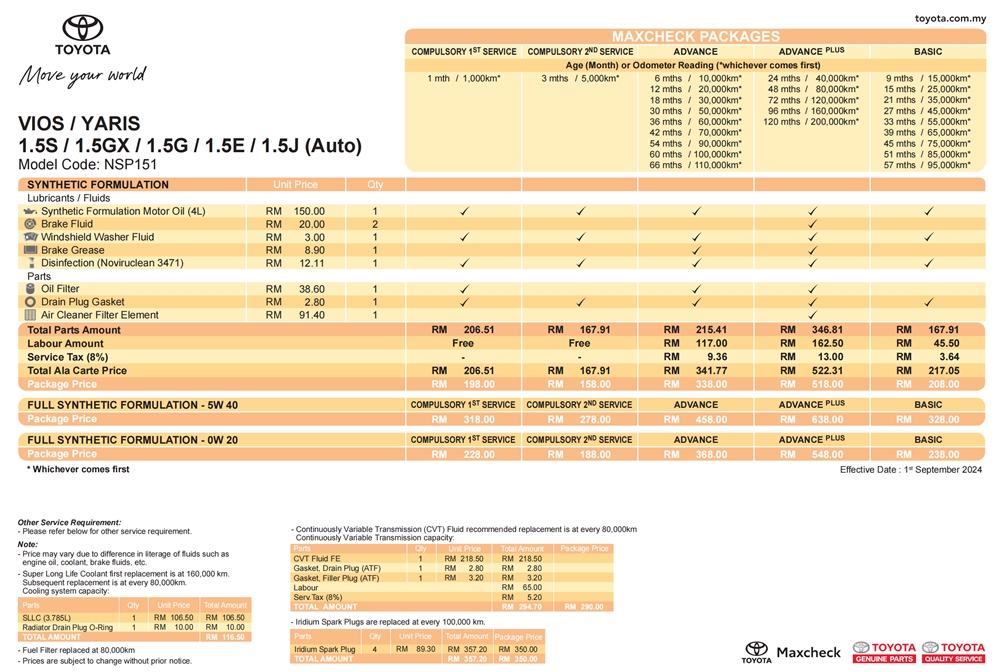This screenshot has width=1000, height=672.
Task: Click the Model Code: NSP151 text
Action: [87, 164]
